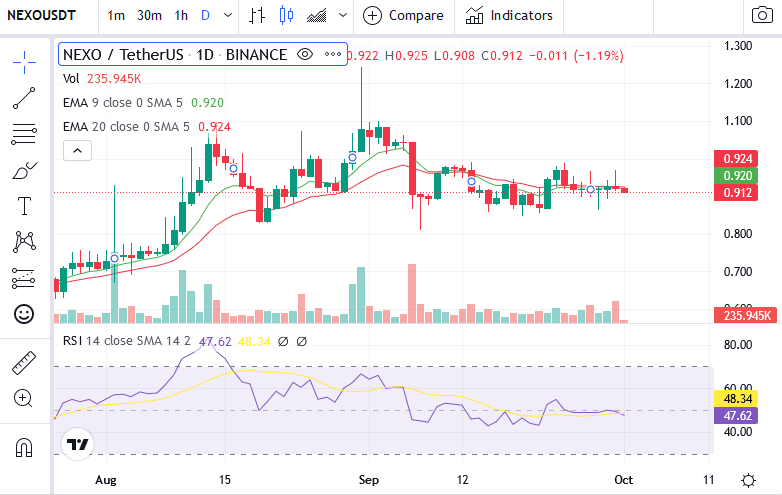Image resolution: width=782 pixels, height=495 pixels.
Task: Switch to candlestick chart style
Action: pyautogui.click(x=286, y=15)
